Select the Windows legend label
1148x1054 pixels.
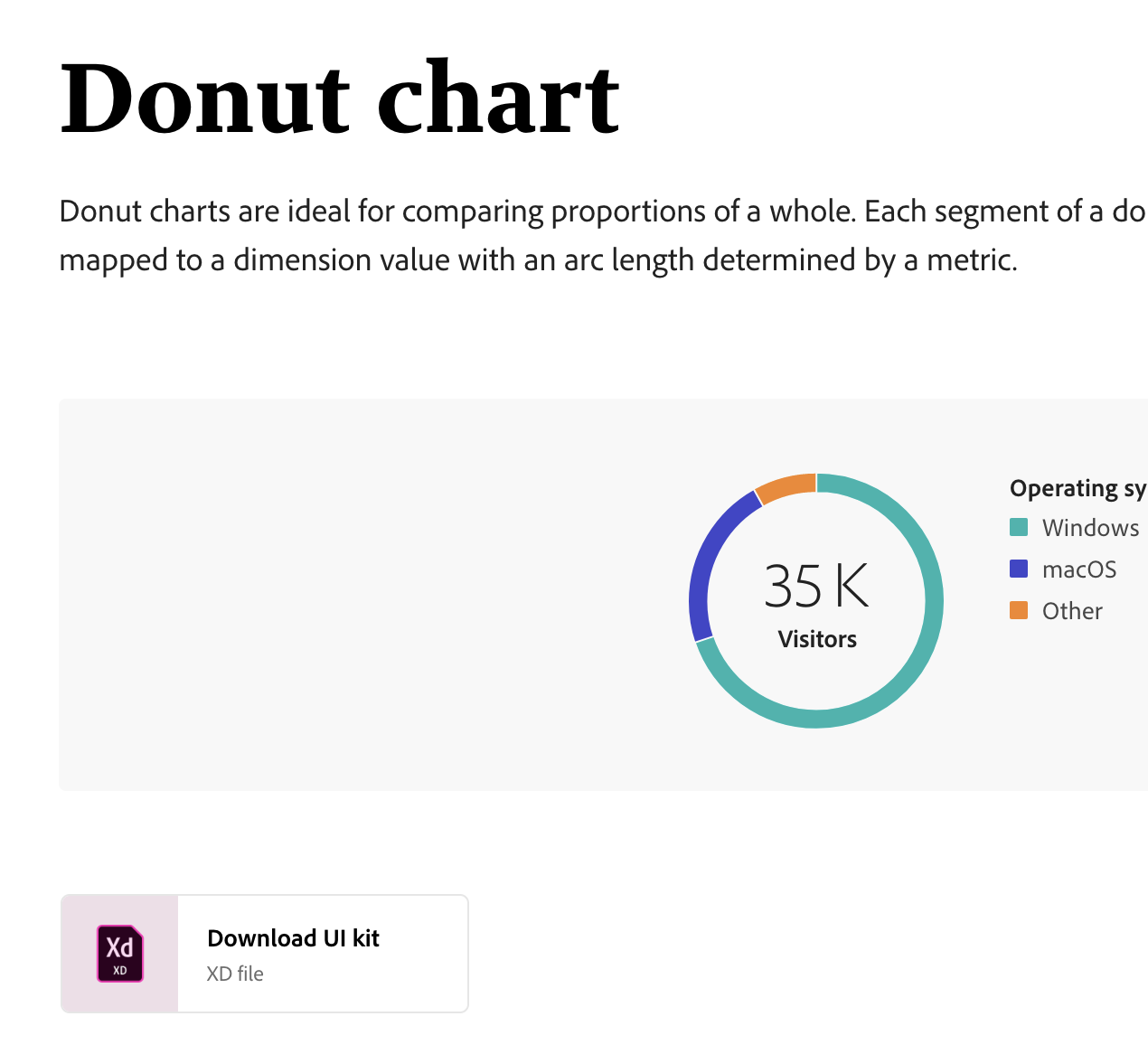[x=1090, y=528]
